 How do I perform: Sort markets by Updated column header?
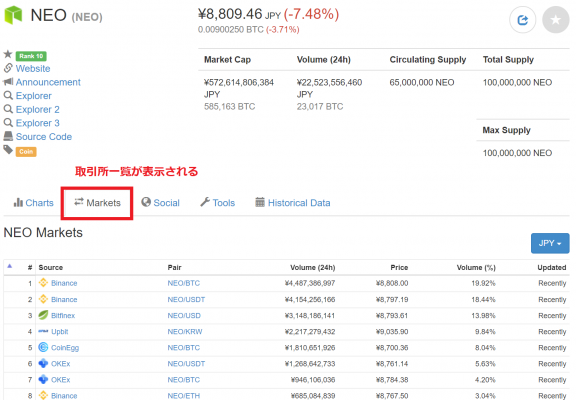click(552, 267)
